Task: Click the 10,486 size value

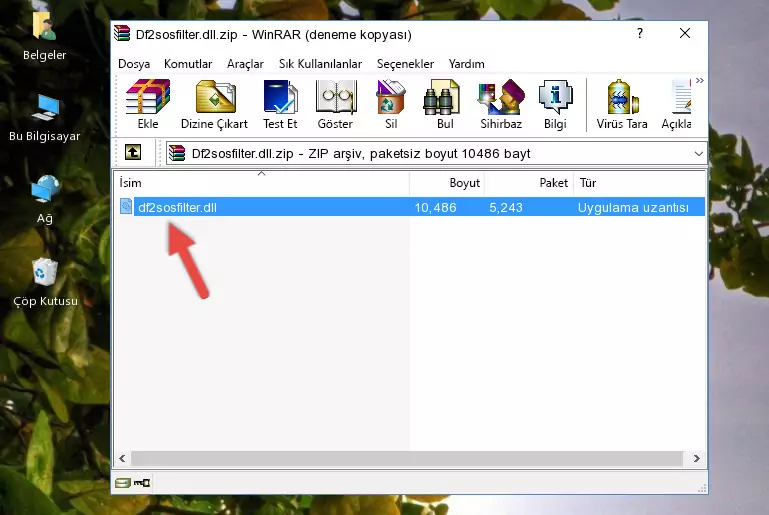Action: [x=436, y=207]
